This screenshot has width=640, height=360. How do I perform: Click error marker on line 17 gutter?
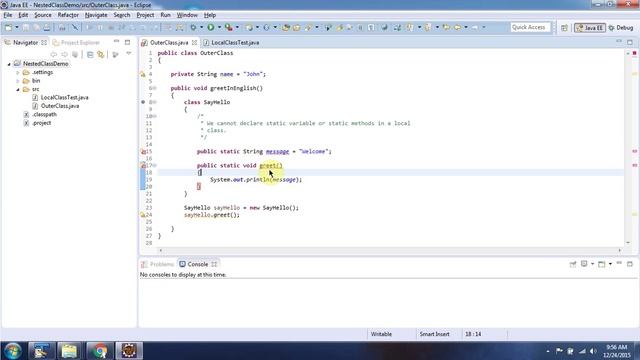tap(143, 165)
